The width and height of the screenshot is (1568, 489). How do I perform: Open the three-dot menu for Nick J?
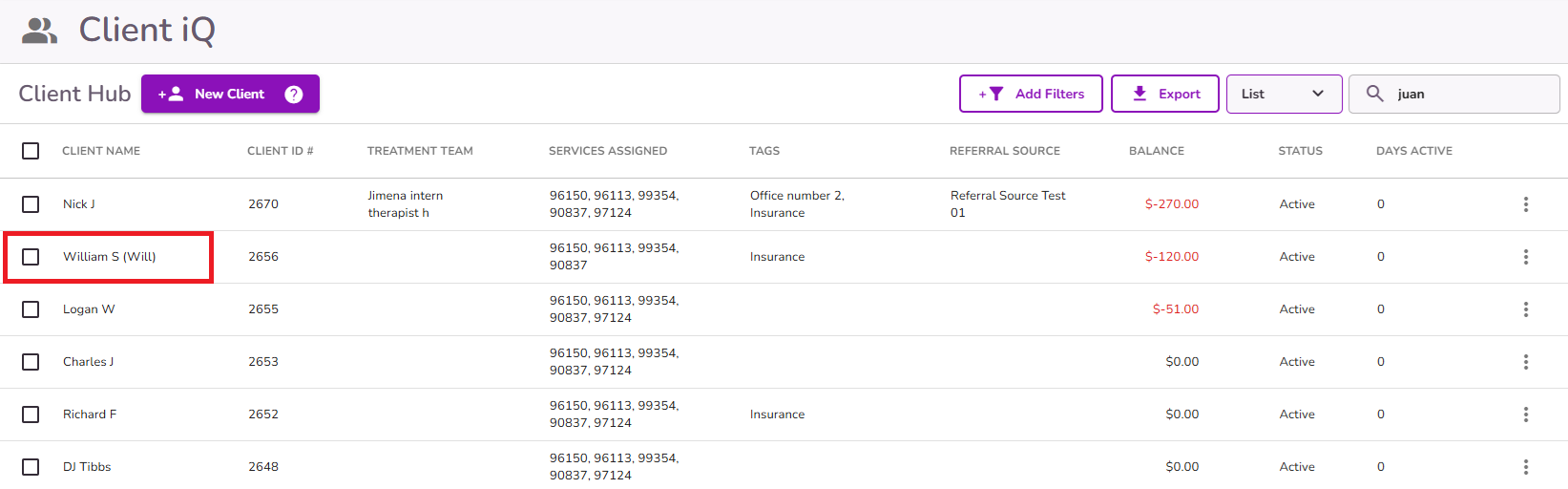point(1526,204)
